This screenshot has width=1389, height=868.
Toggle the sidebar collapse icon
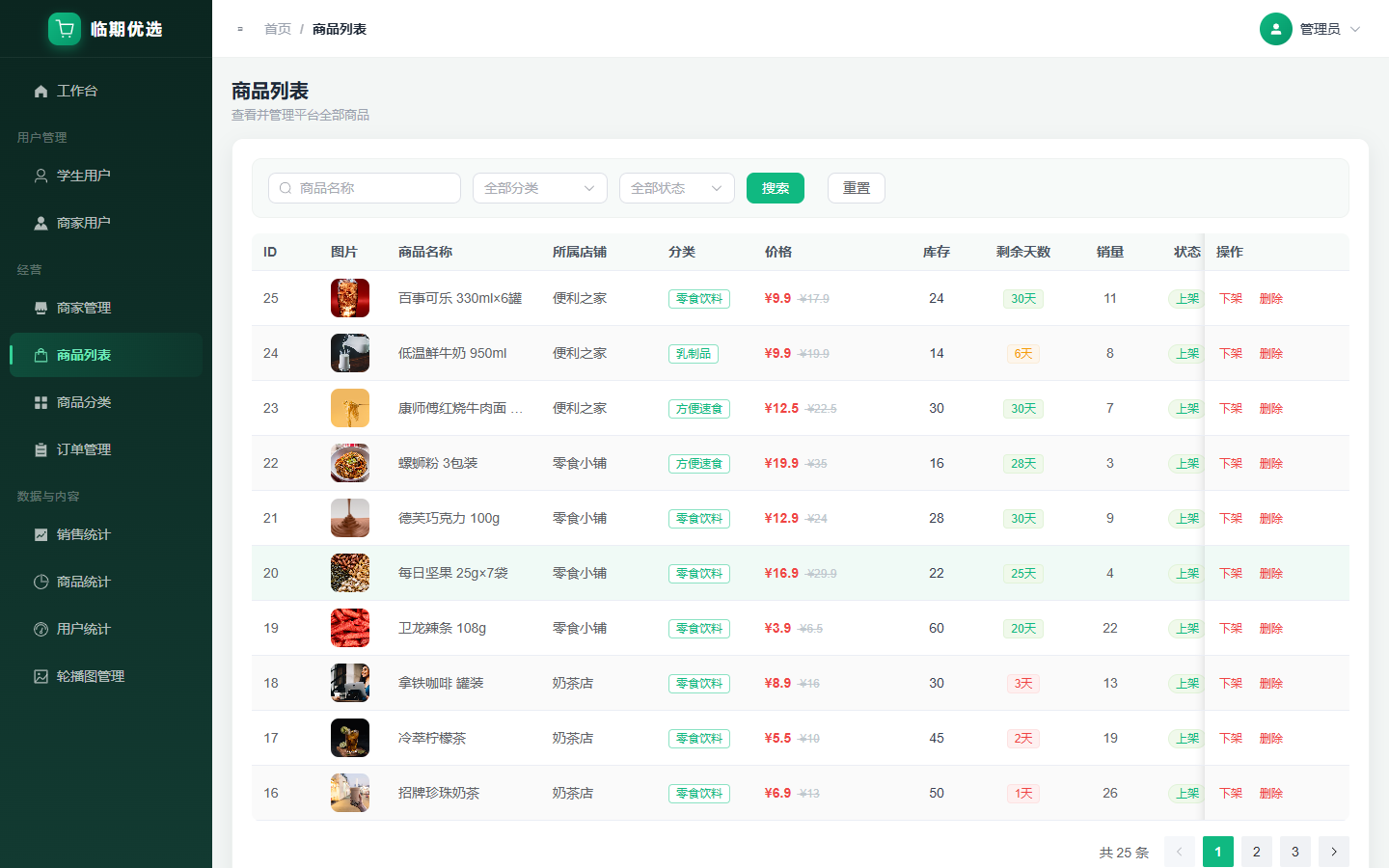pos(240,29)
